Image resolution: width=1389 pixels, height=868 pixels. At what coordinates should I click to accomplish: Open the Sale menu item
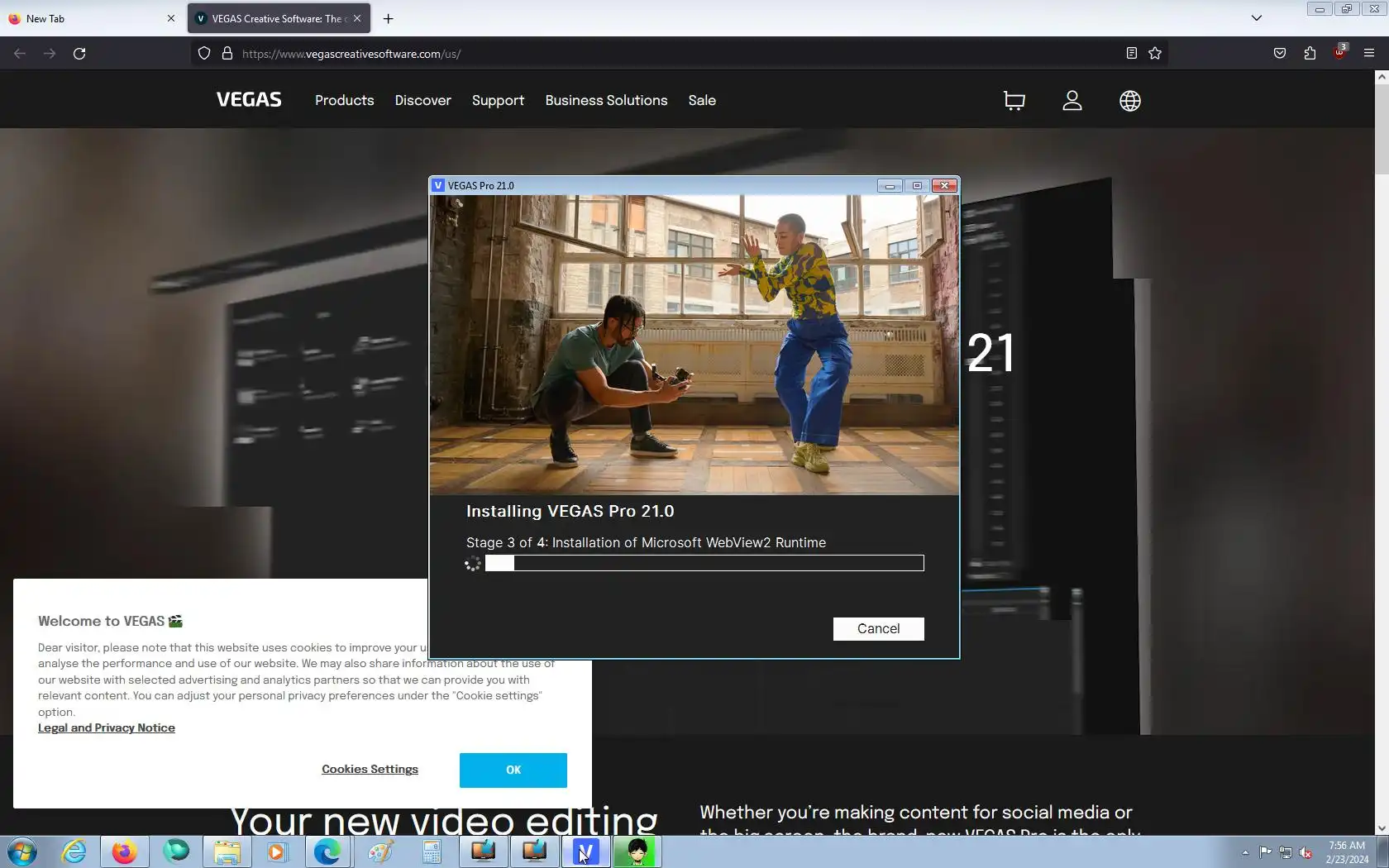pyautogui.click(x=702, y=100)
